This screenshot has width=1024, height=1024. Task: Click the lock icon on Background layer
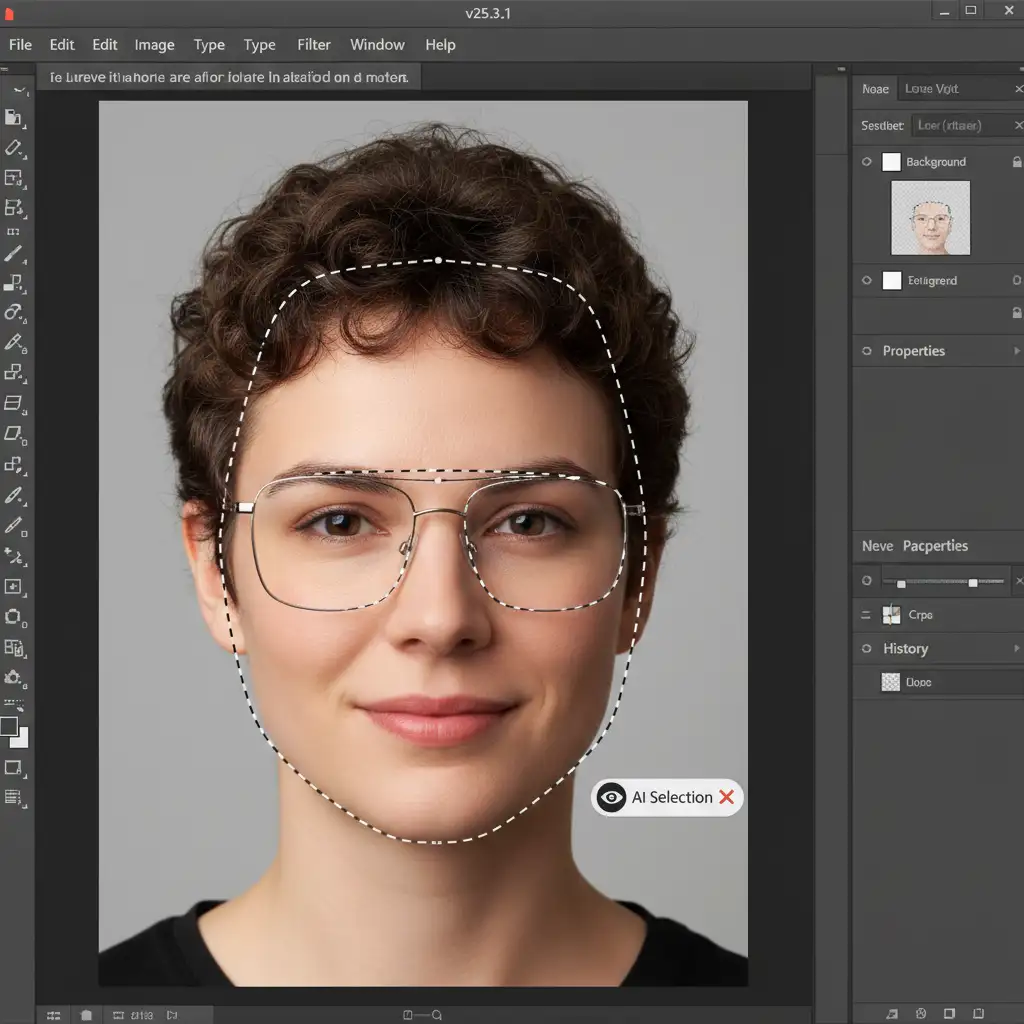tap(1017, 162)
